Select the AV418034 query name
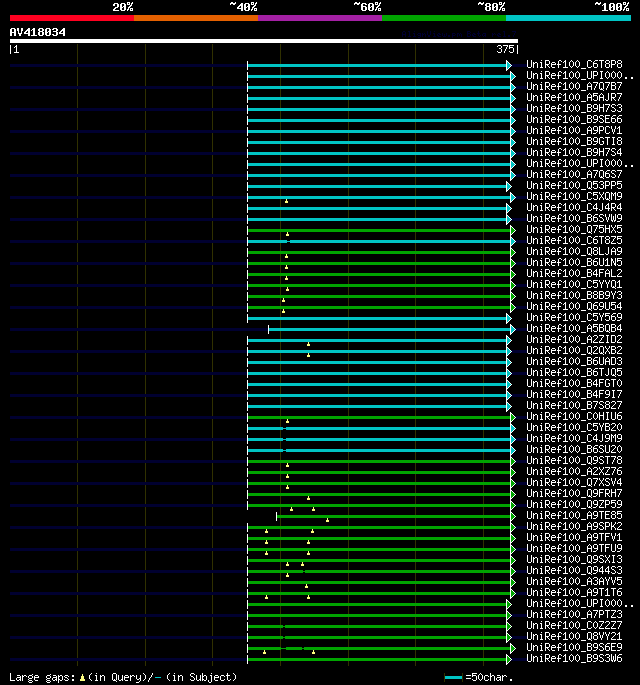 pyautogui.click(x=38, y=32)
